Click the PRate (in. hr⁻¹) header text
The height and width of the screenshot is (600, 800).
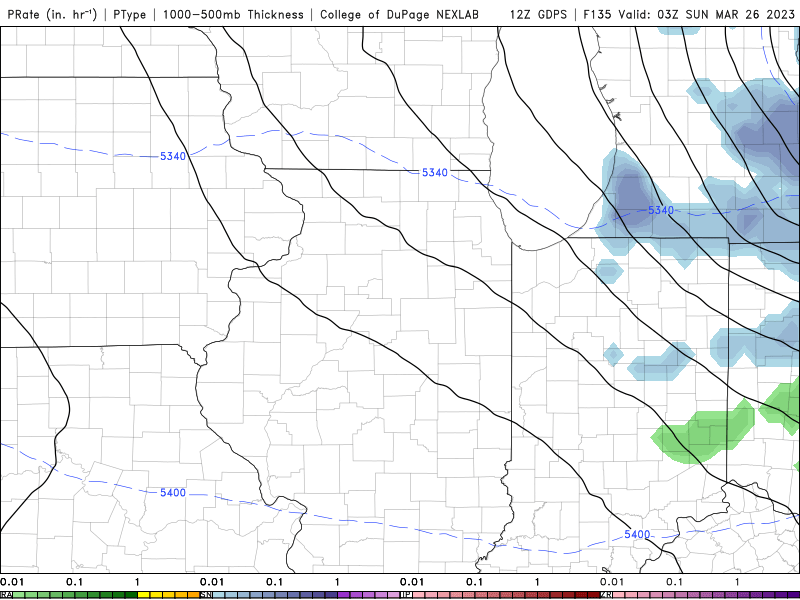[52, 14]
